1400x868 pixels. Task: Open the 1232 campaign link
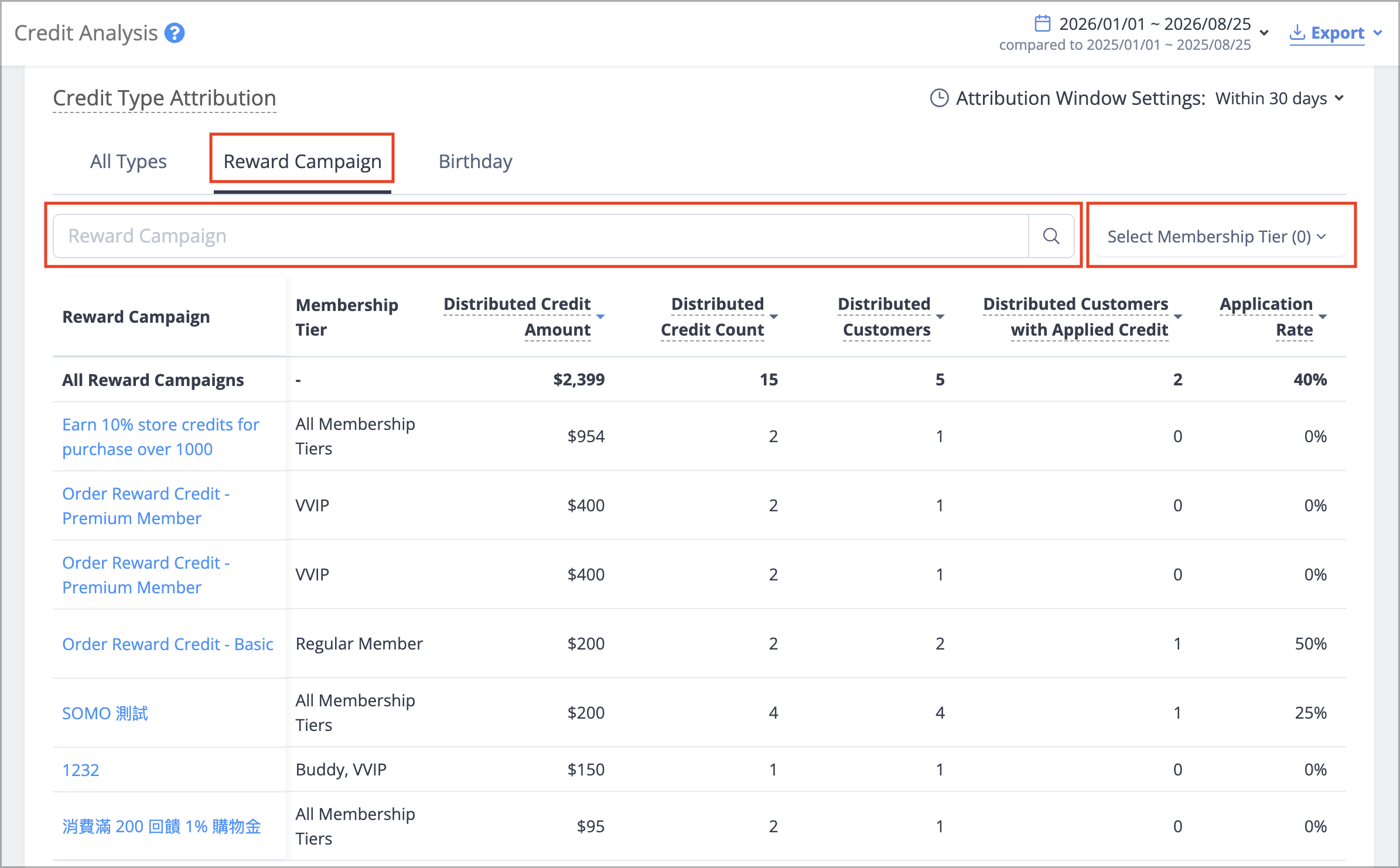coord(81,770)
